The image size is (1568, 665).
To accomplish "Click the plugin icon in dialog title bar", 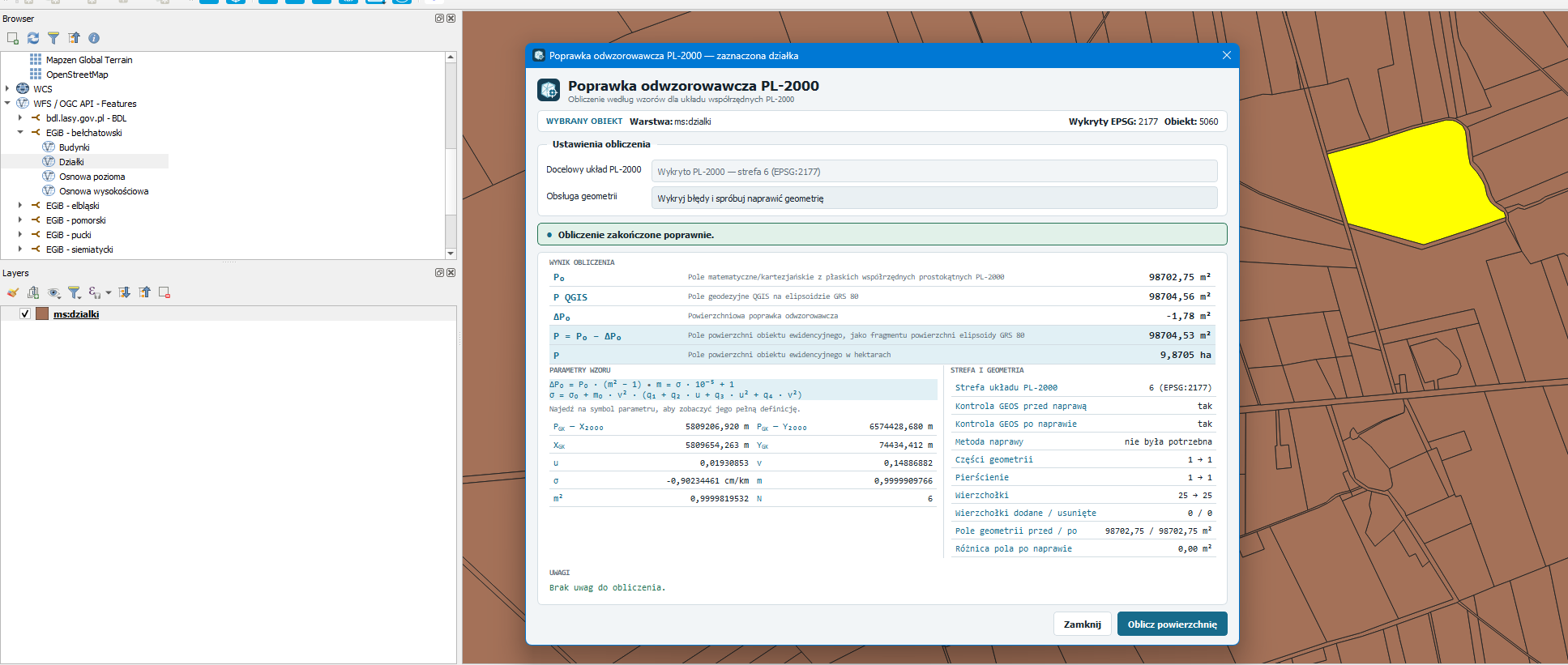I will pyautogui.click(x=539, y=55).
